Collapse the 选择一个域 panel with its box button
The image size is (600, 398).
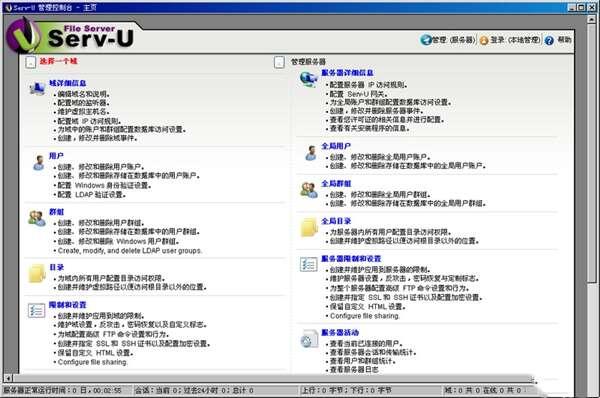pos(31,62)
